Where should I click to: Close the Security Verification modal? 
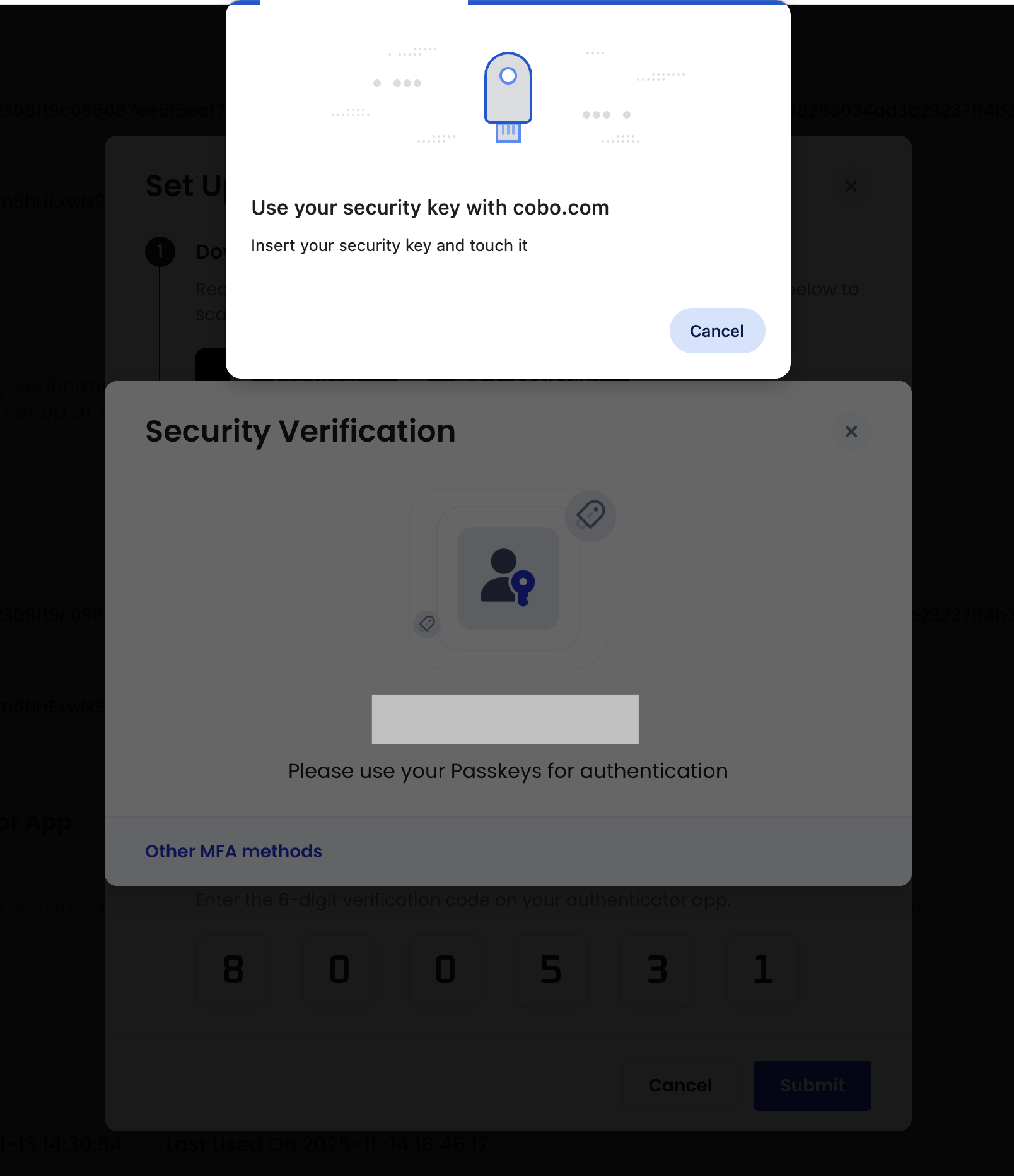click(x=851, y=432)
